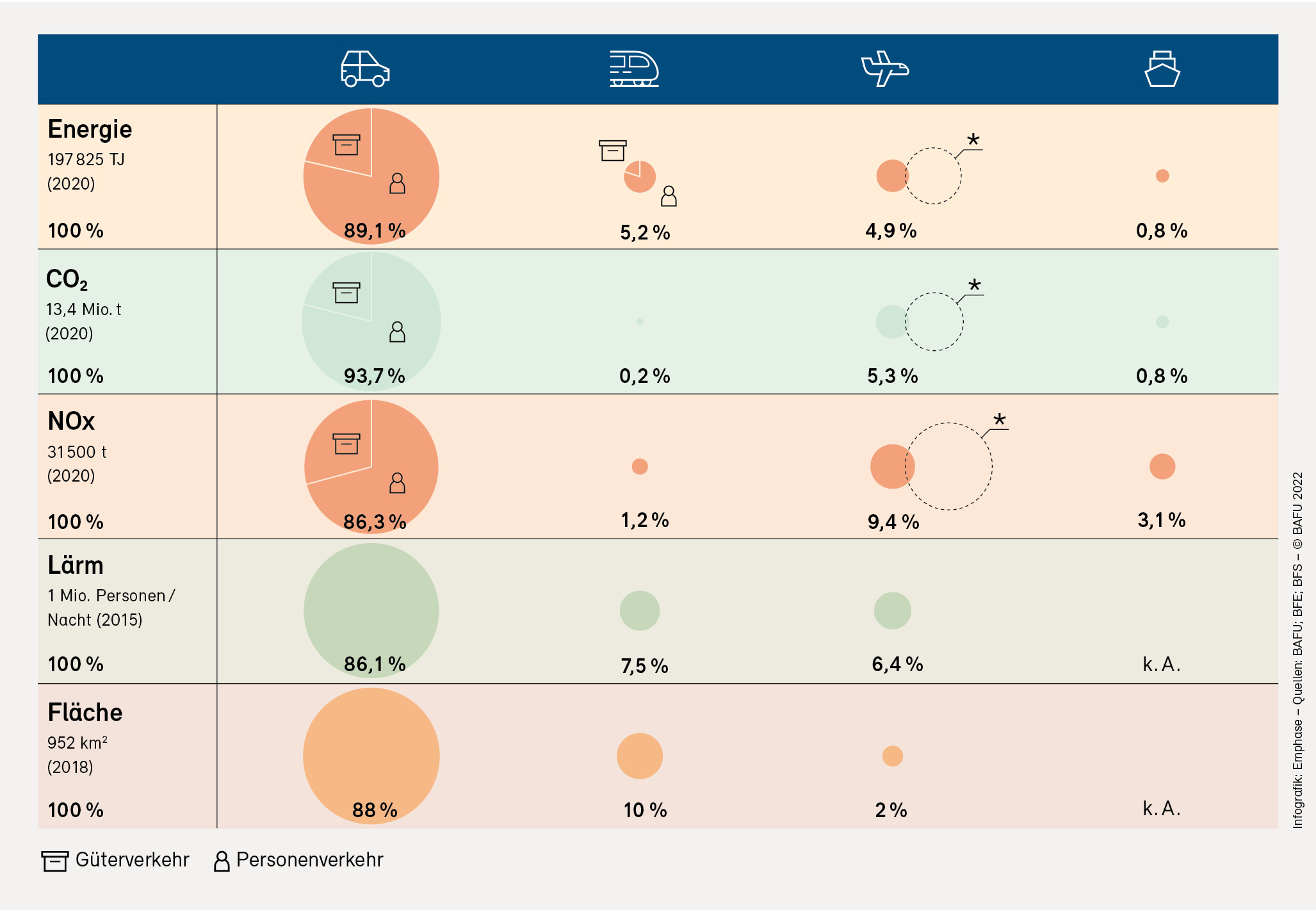Click the person icon in CO₂ car pie
1316x910 pixels.
pos(397,332)
